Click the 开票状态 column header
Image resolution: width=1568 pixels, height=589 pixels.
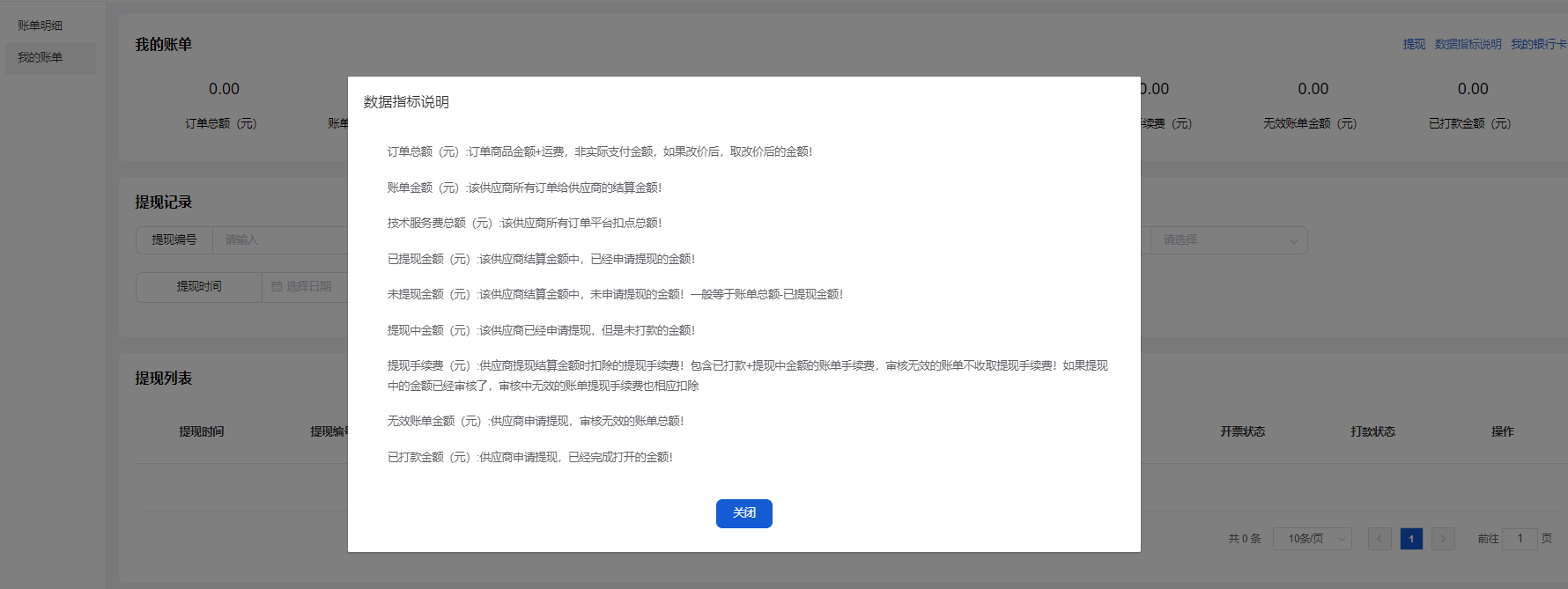click(x=1242, y=431)
